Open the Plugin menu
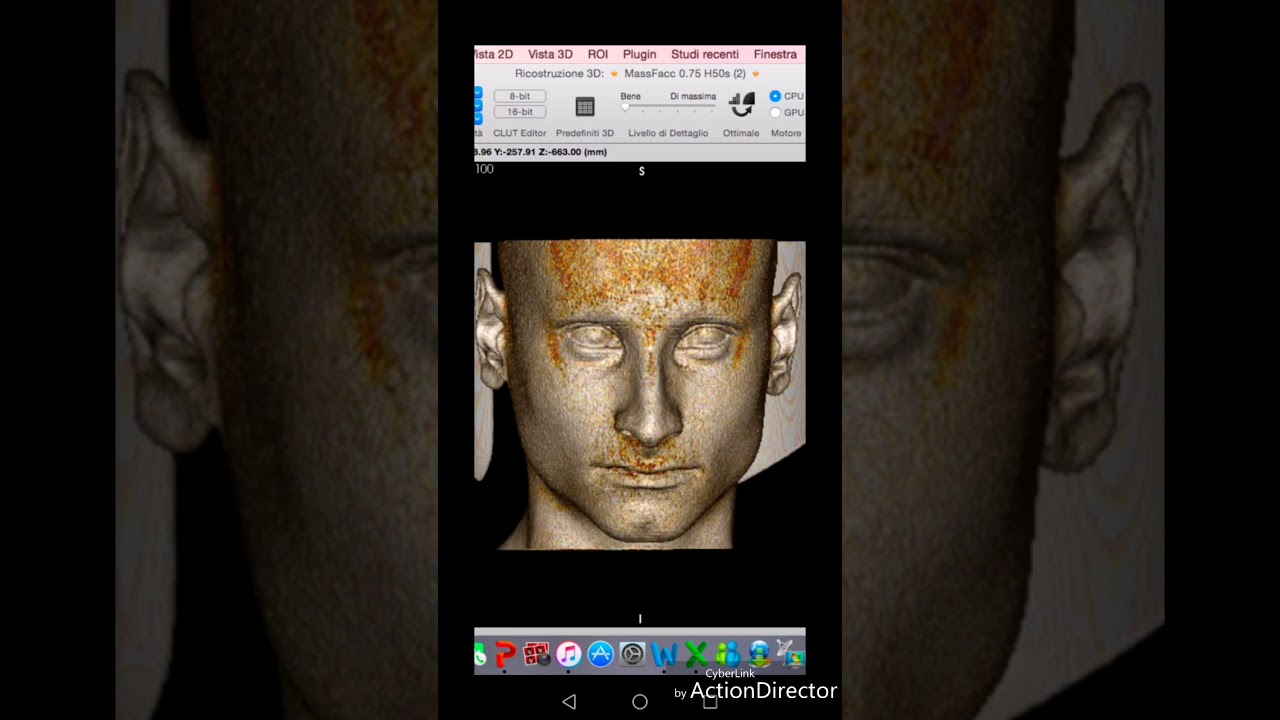 pyautogui.click(x=639, y=54)
